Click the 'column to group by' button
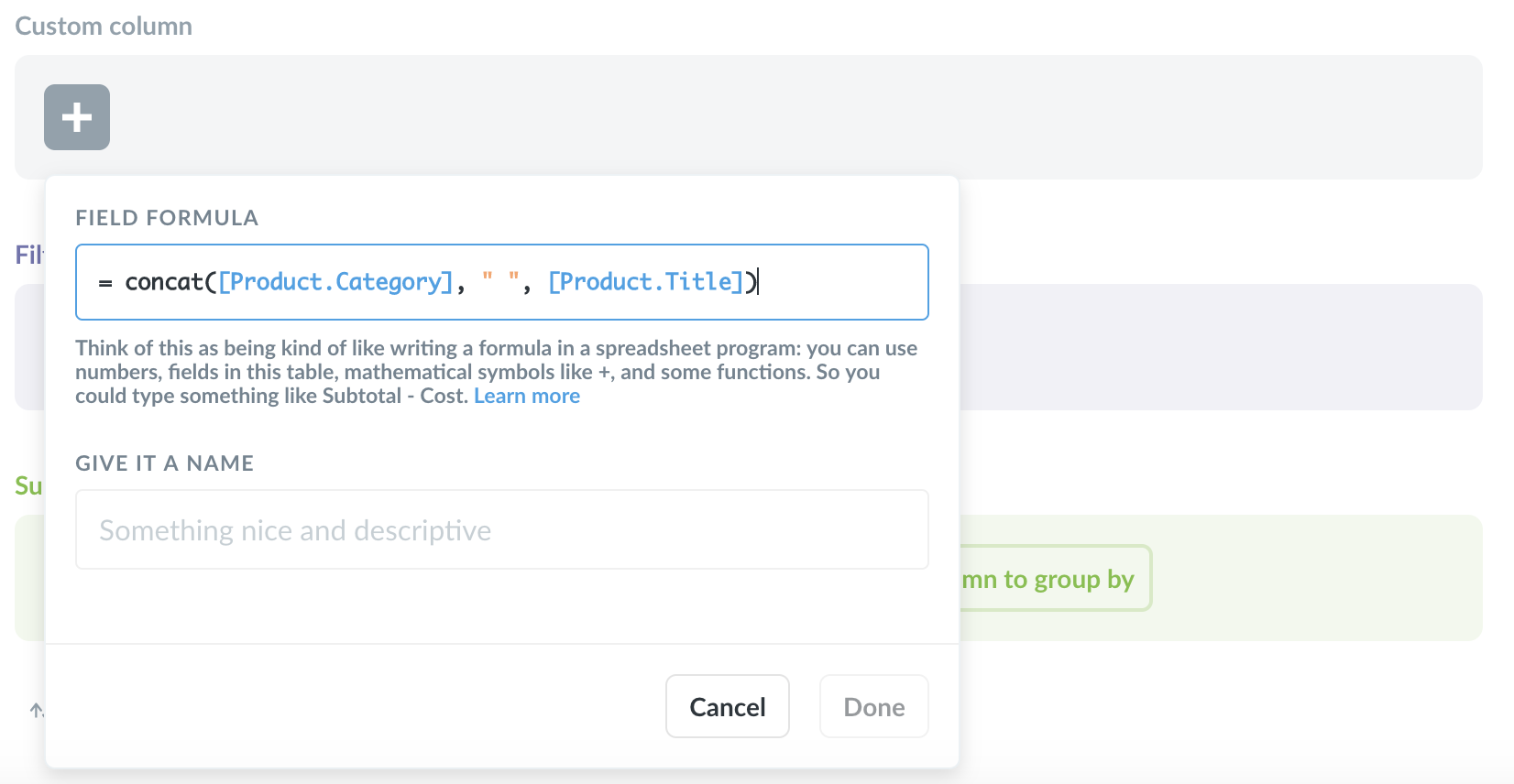Viewport: 1514px width, 784px height. pyautogui.click(x=1054, y=579)
